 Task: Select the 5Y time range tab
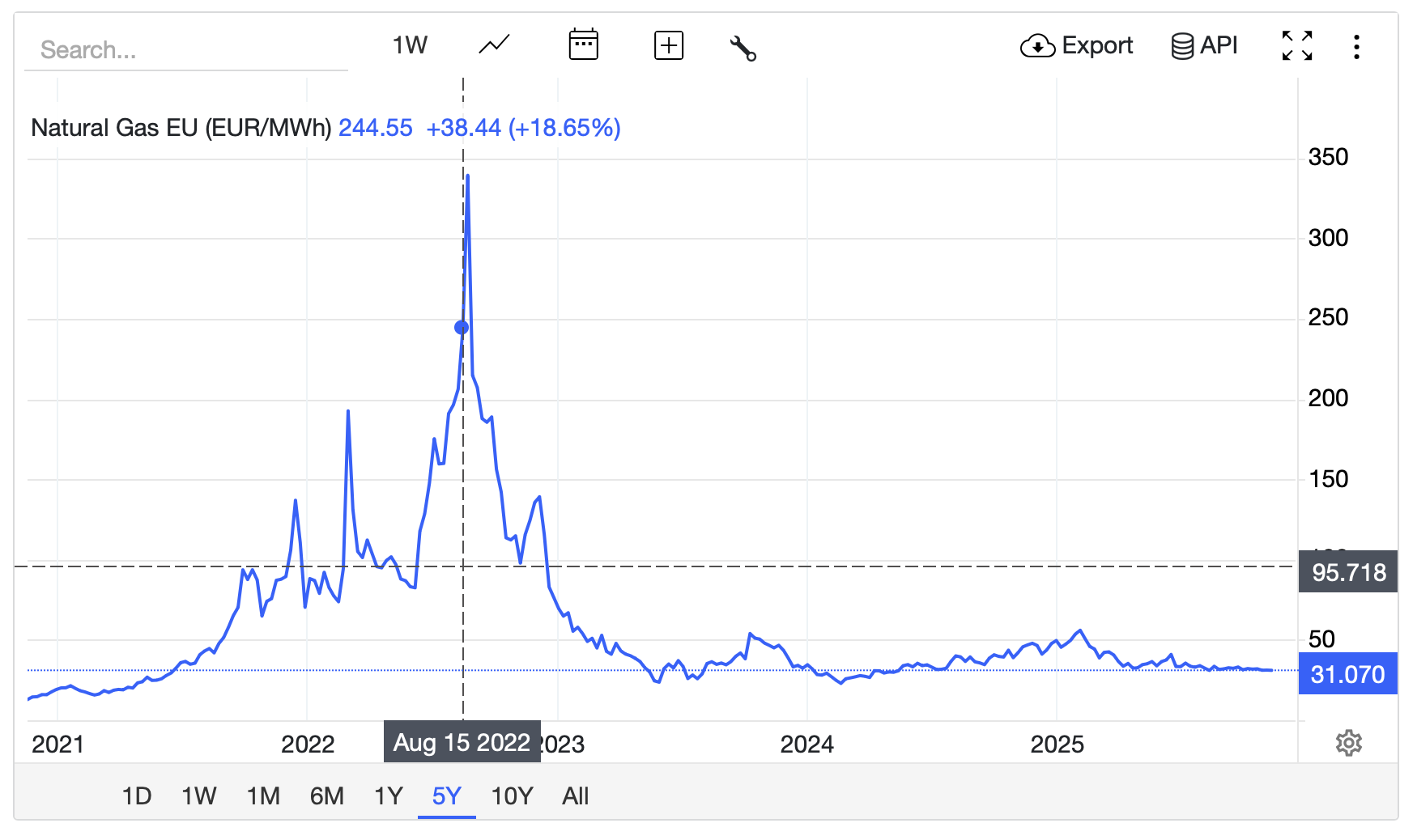click(x=447, y=796)
